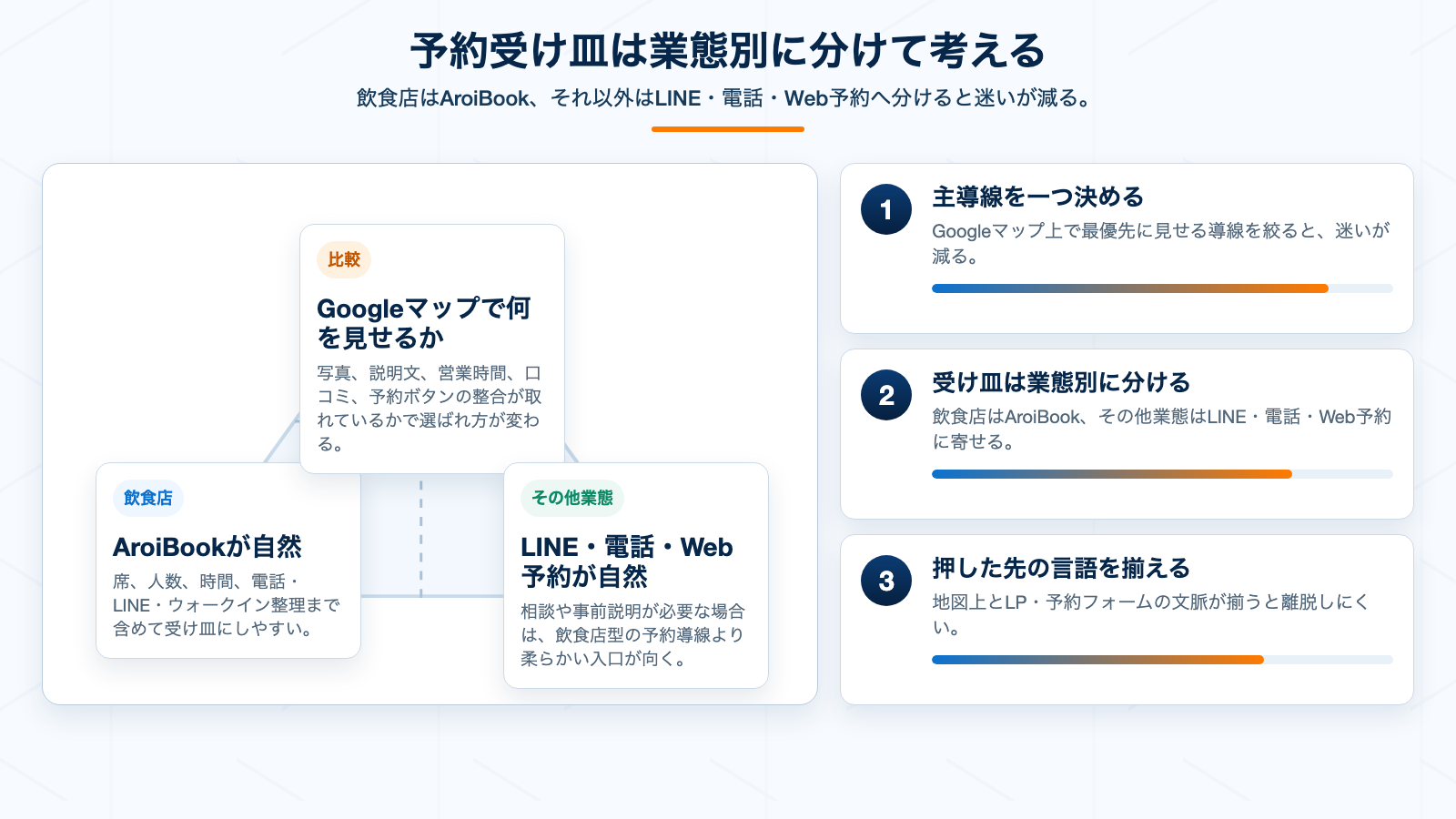This screenshot has height=819, width=1456.
Task: Click the heading 押した先の言語を揃える
Action: point(1061,568)
